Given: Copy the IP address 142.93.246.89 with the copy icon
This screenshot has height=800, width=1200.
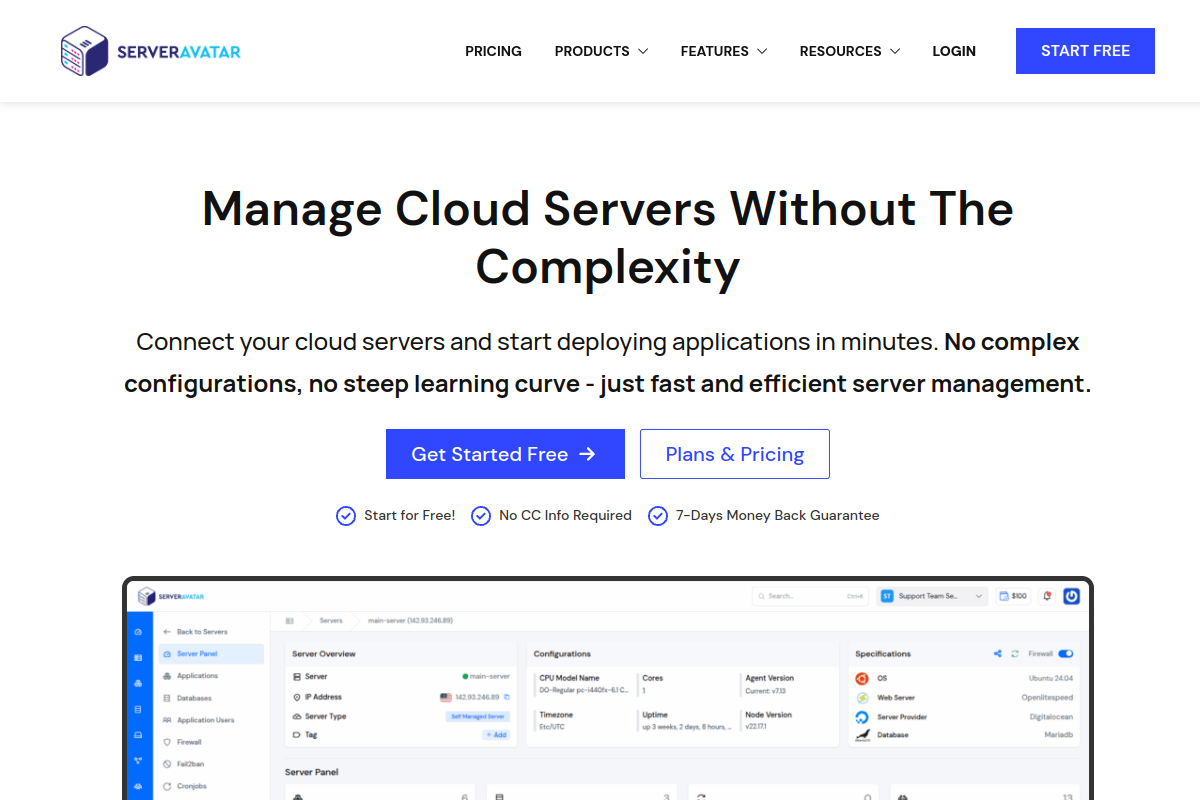Looking at the screenshot, I should 507,697.
